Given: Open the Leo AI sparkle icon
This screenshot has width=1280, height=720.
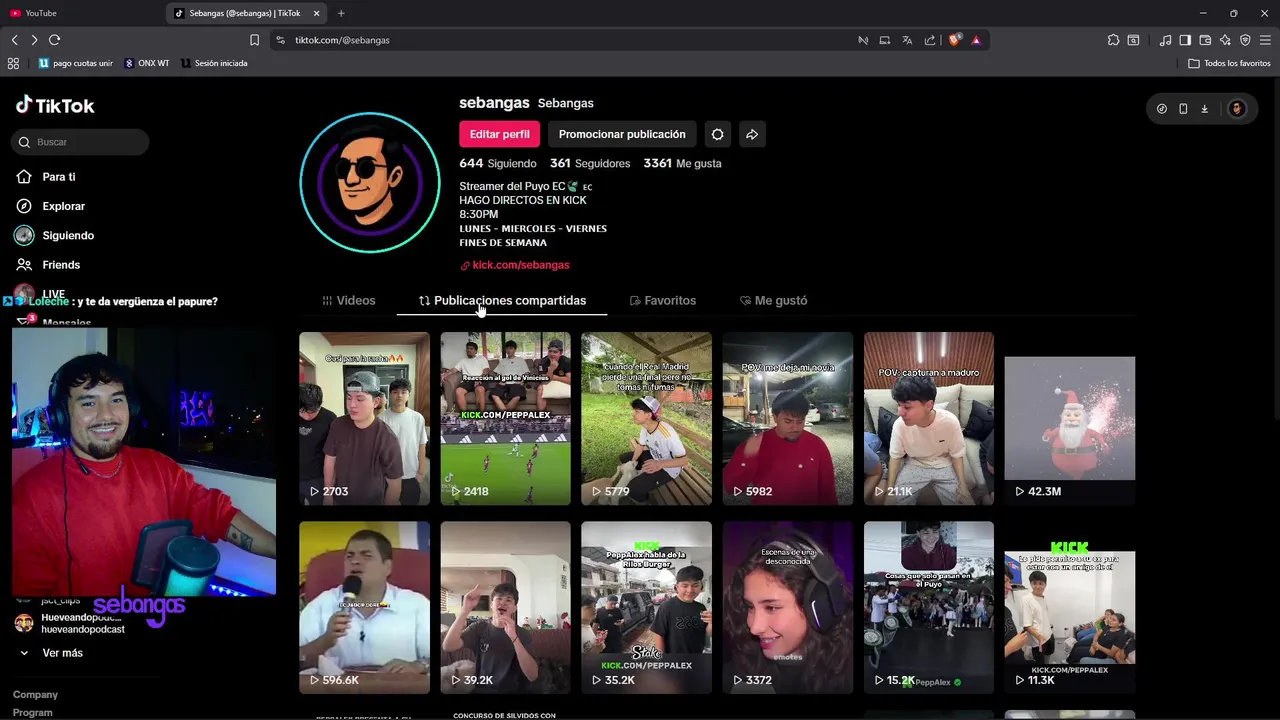Looking at the screenshot, I should (1225, 40).
